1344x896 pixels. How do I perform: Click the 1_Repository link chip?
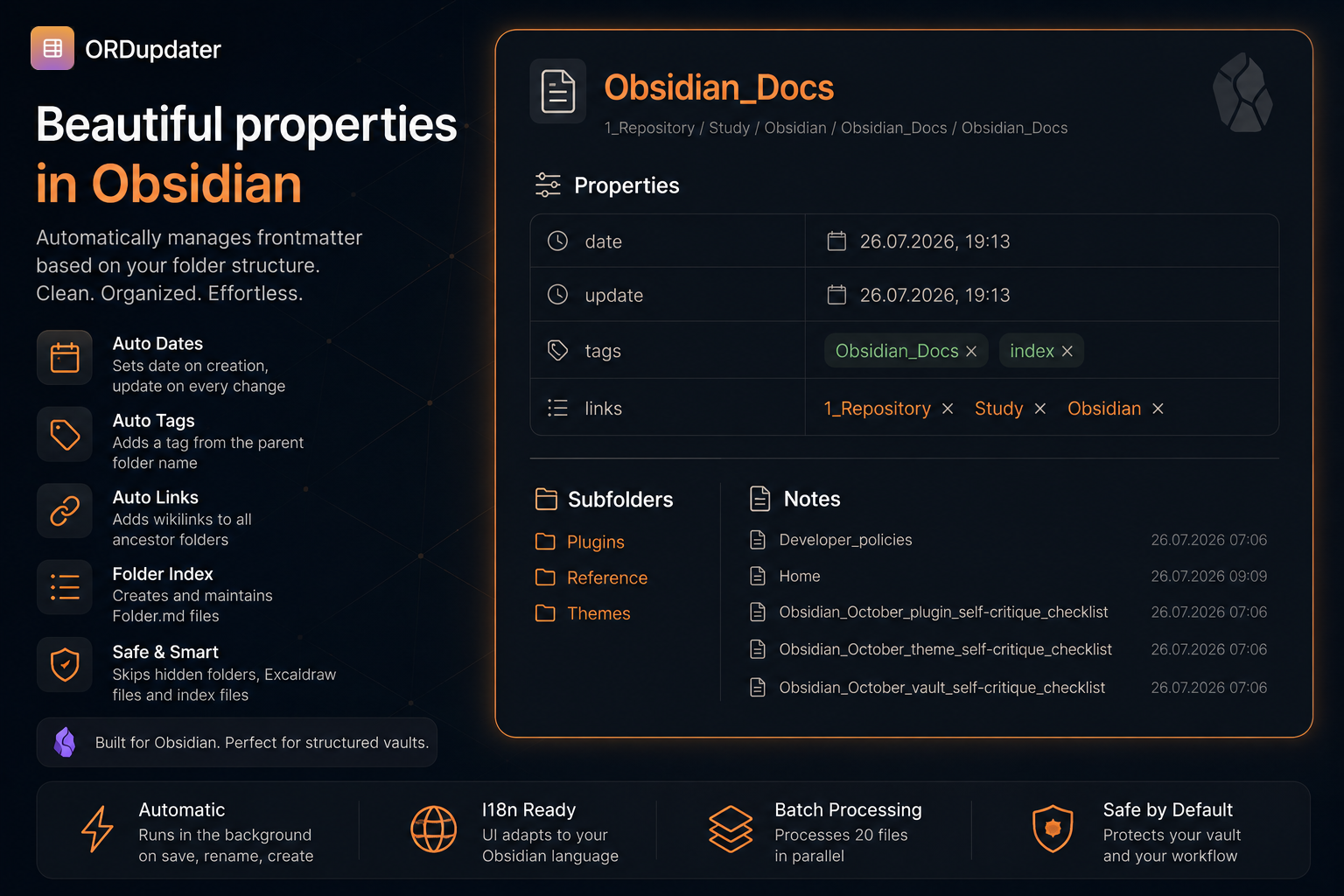tap(877, 409)
